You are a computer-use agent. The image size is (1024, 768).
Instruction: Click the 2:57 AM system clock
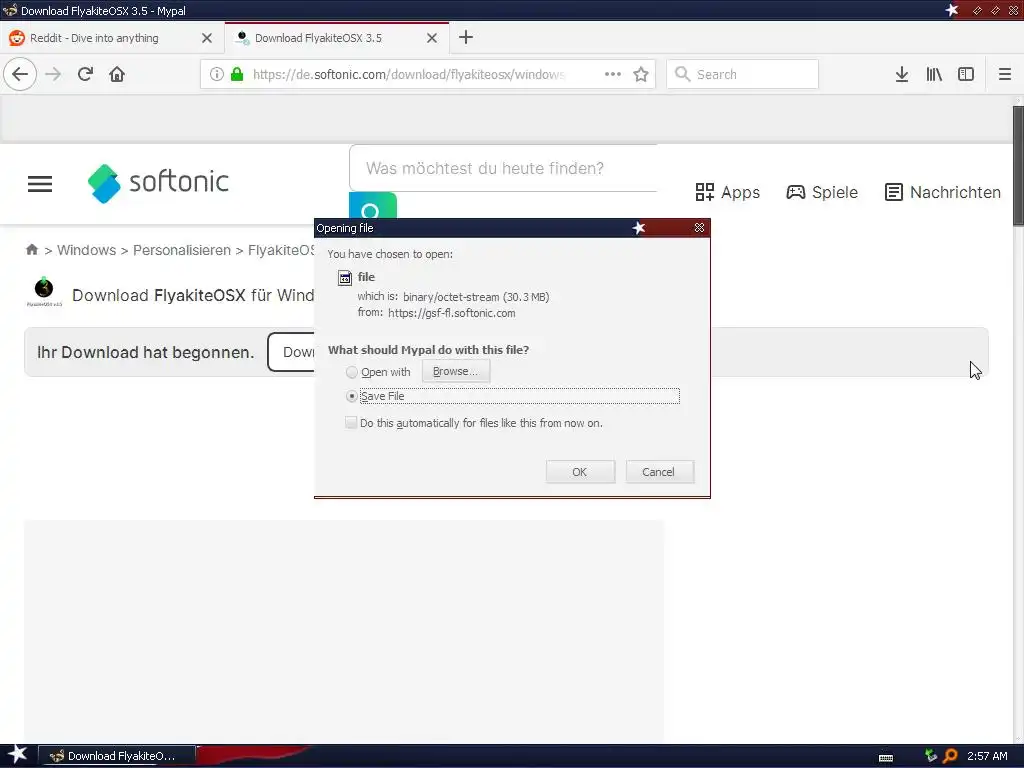pos(987,756)
